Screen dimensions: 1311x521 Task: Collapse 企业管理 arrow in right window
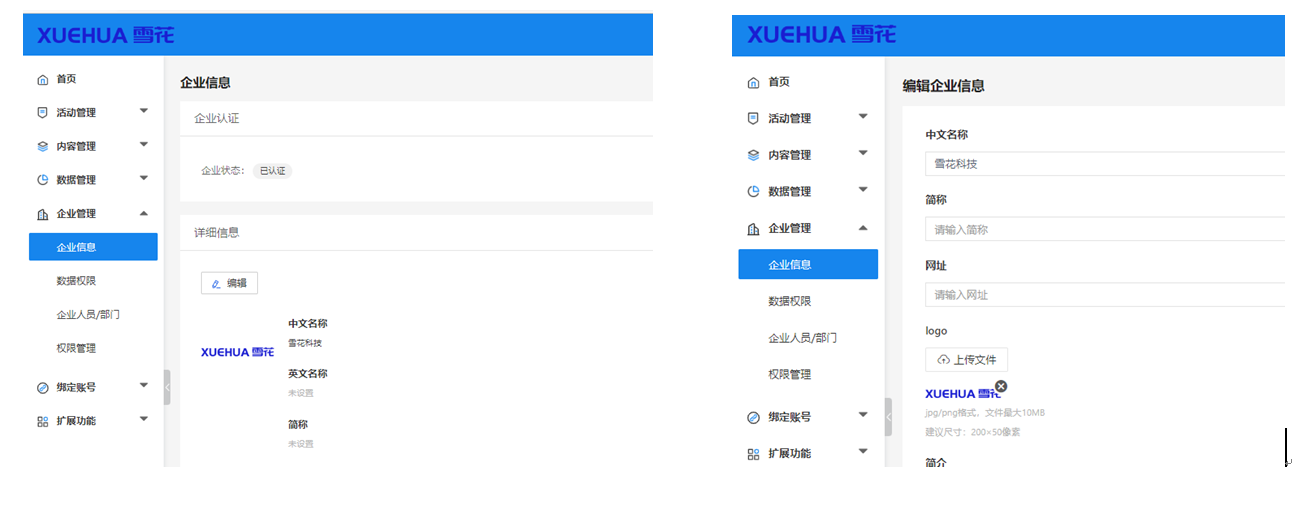tap(864, 228)
